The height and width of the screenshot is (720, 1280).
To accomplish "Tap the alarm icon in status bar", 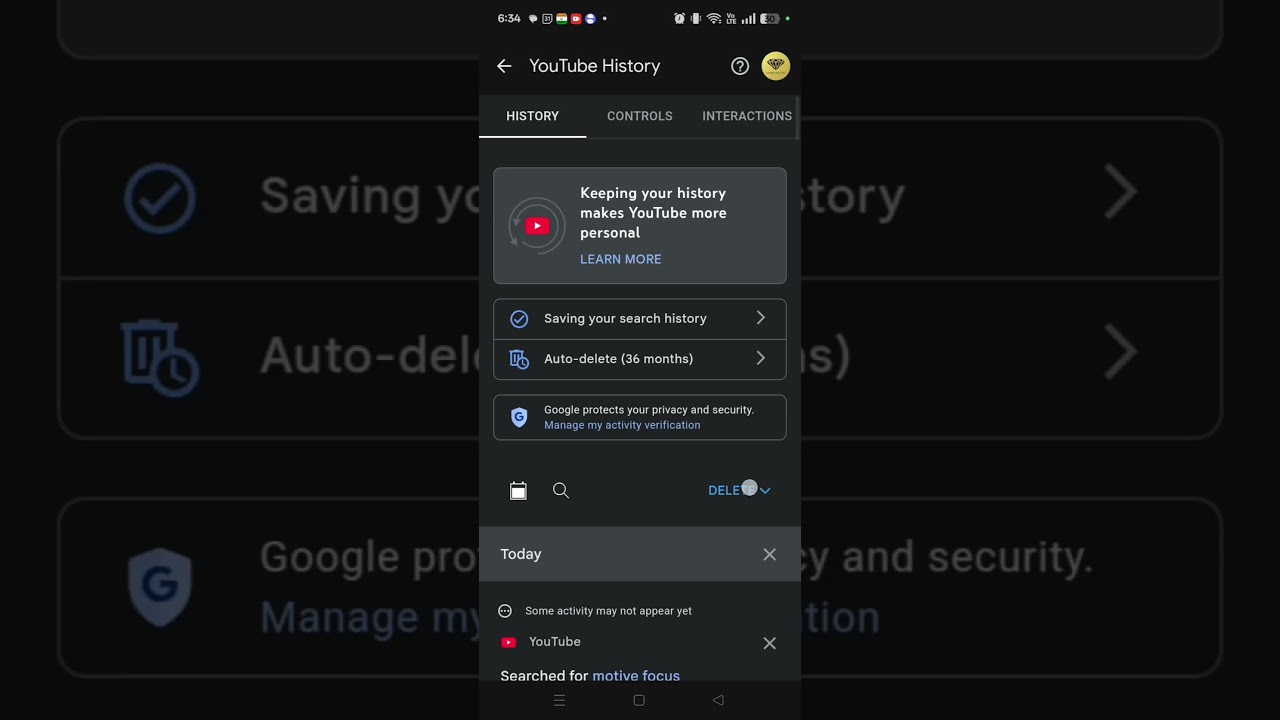I will point(680,19).
